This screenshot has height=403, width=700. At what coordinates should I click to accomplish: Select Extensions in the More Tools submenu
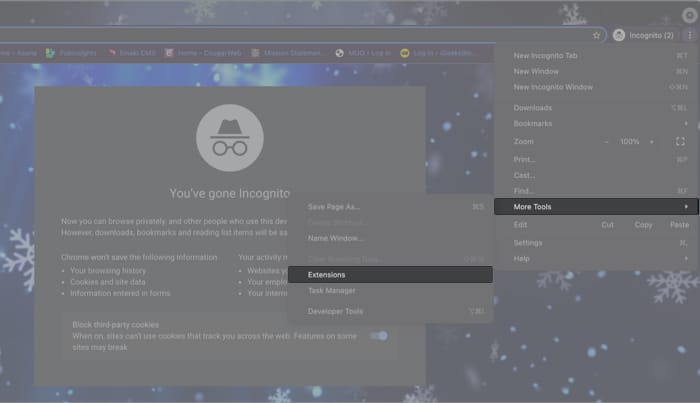click(x=390, y=275)
